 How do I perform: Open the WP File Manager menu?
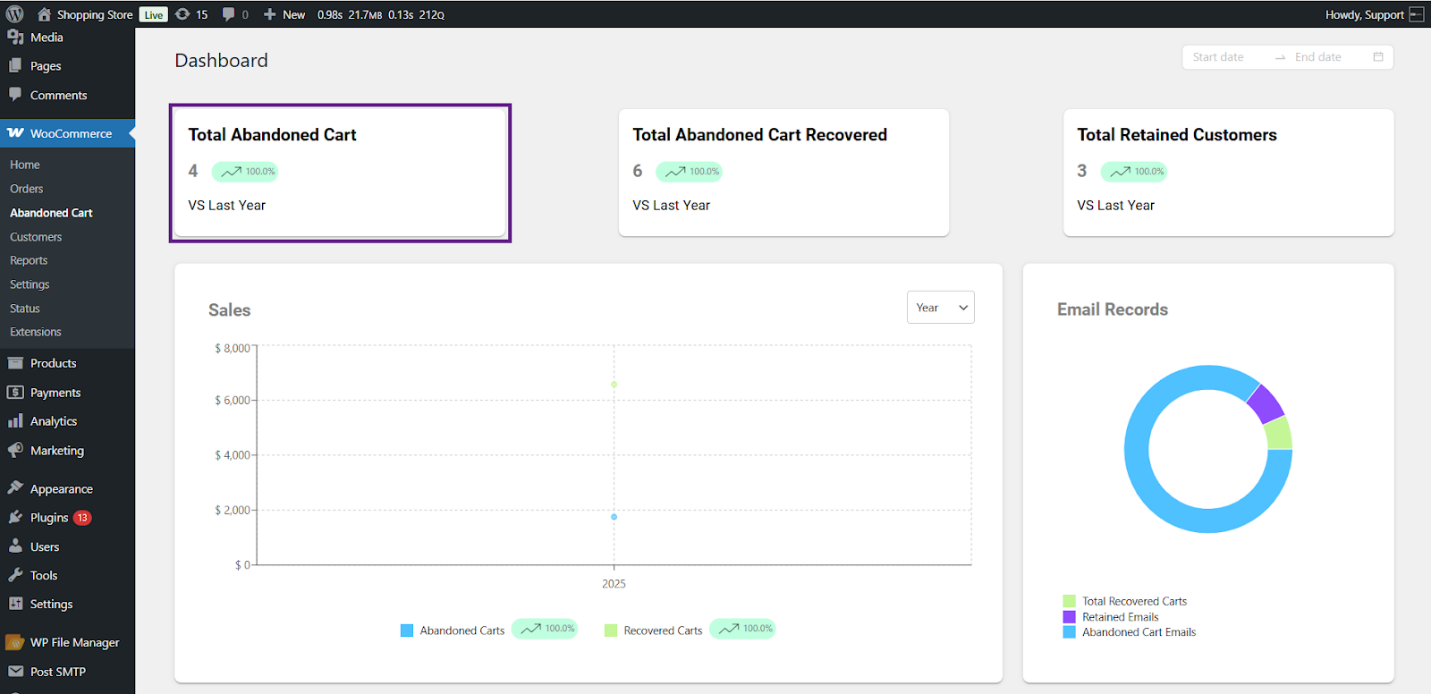74,643
